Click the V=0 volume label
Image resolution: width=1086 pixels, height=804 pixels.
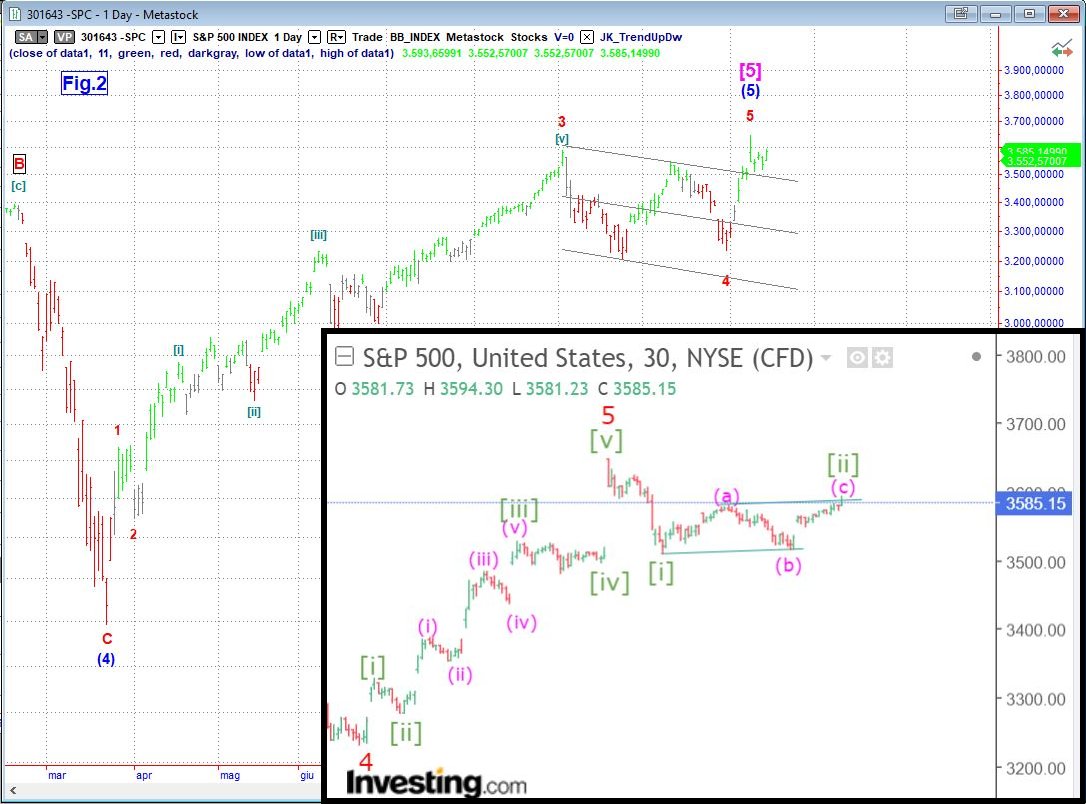564,37
